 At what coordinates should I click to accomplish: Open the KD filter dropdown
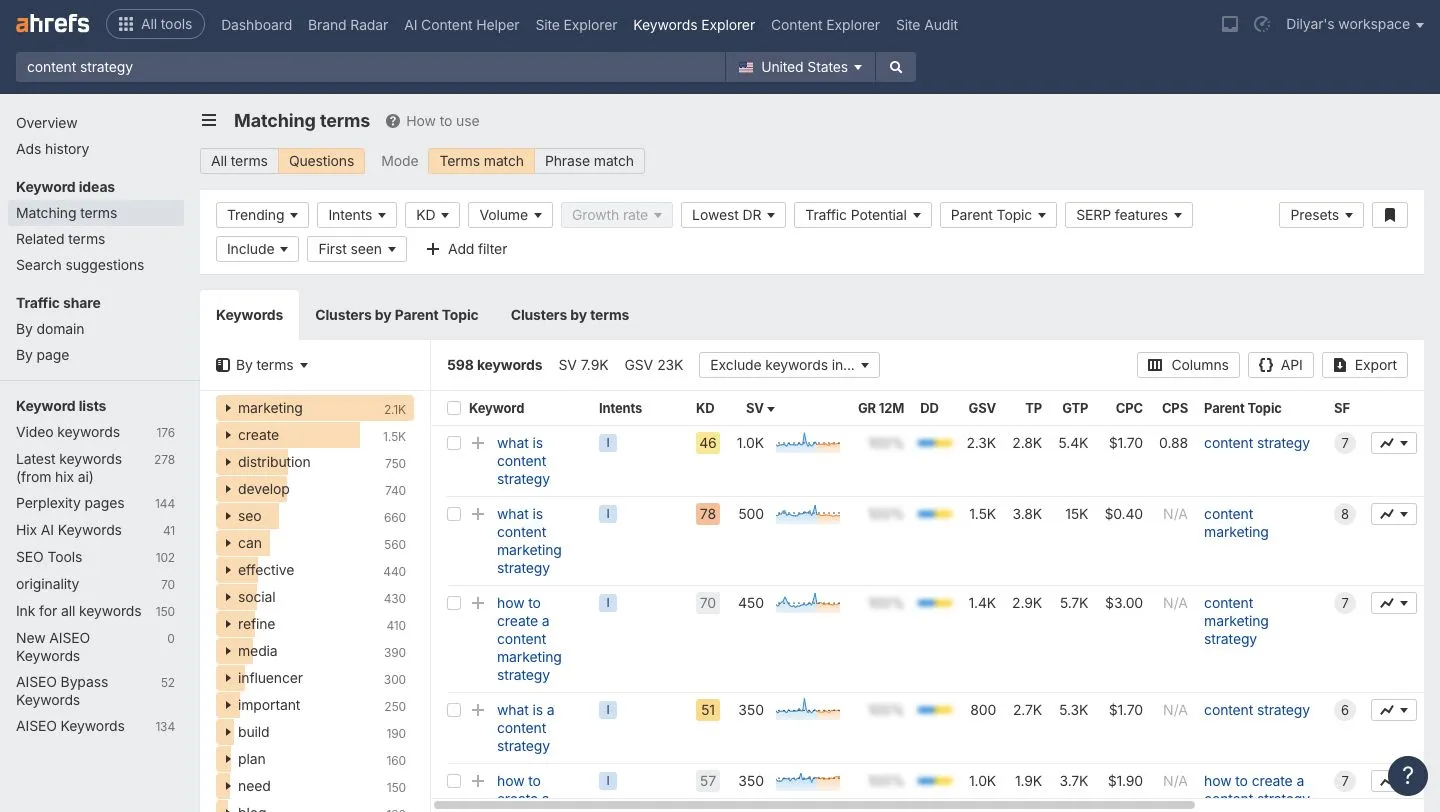point(433,215)
